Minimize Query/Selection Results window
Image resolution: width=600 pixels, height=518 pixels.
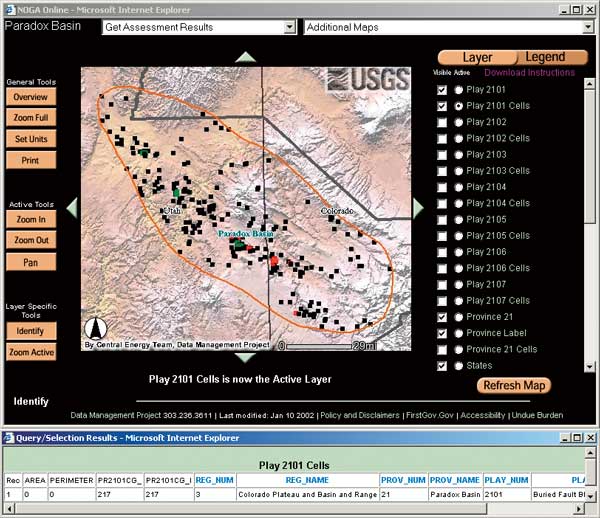[566, 438]
